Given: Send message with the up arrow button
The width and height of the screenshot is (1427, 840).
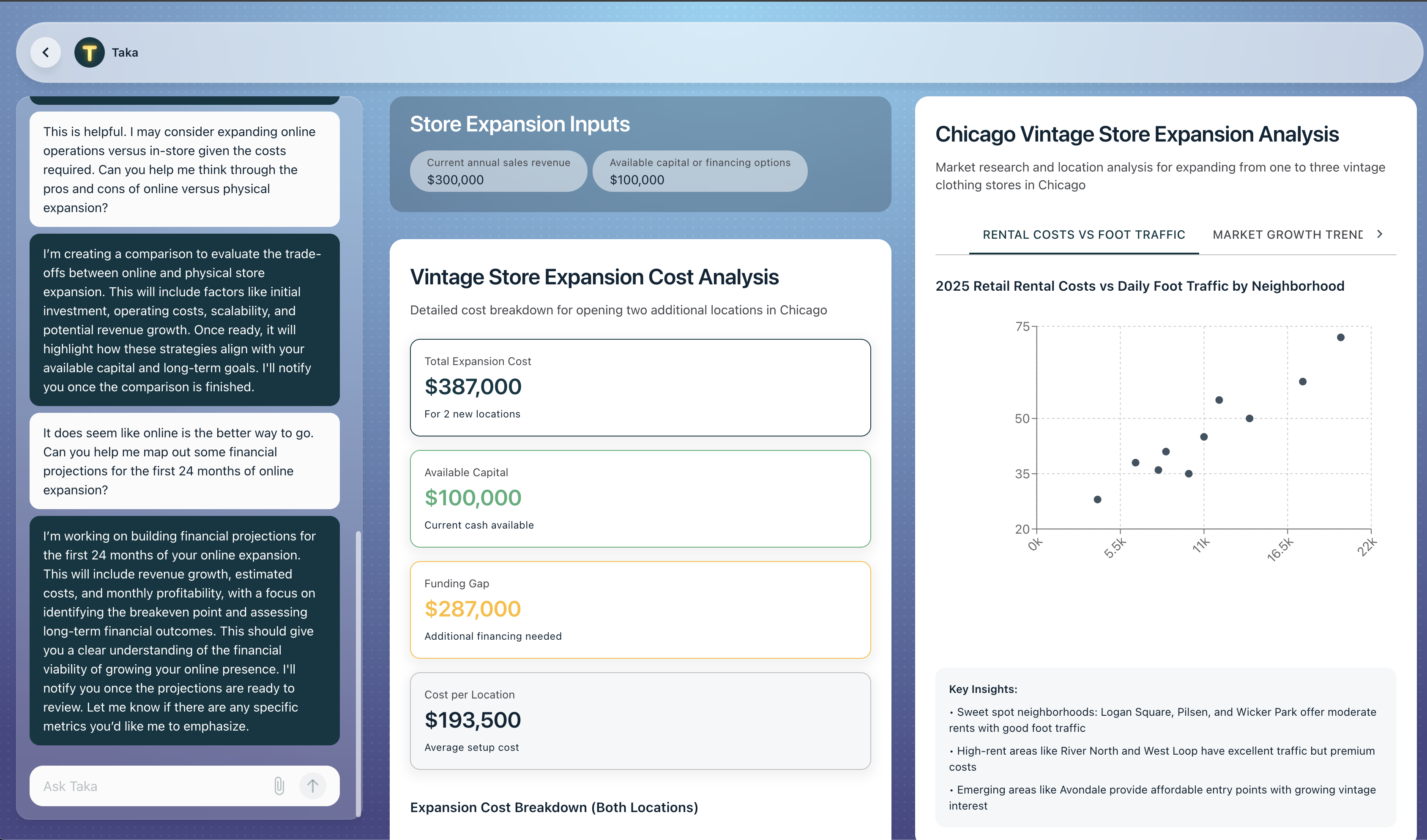Looking at the screenshot, I should click(313, 785).
